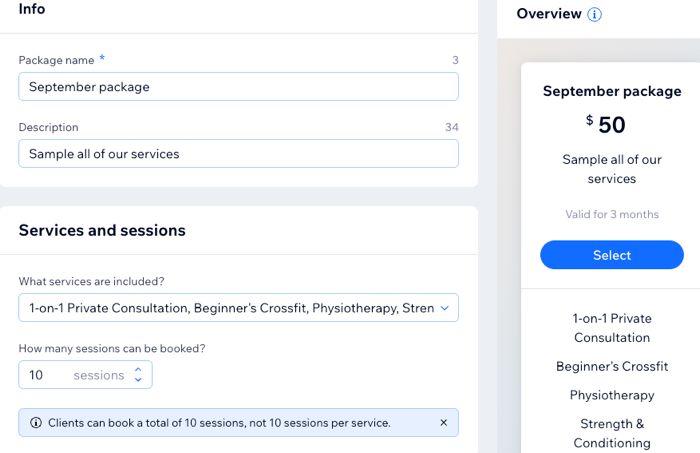Click the sessions number field showing 10

click(85, 375)
